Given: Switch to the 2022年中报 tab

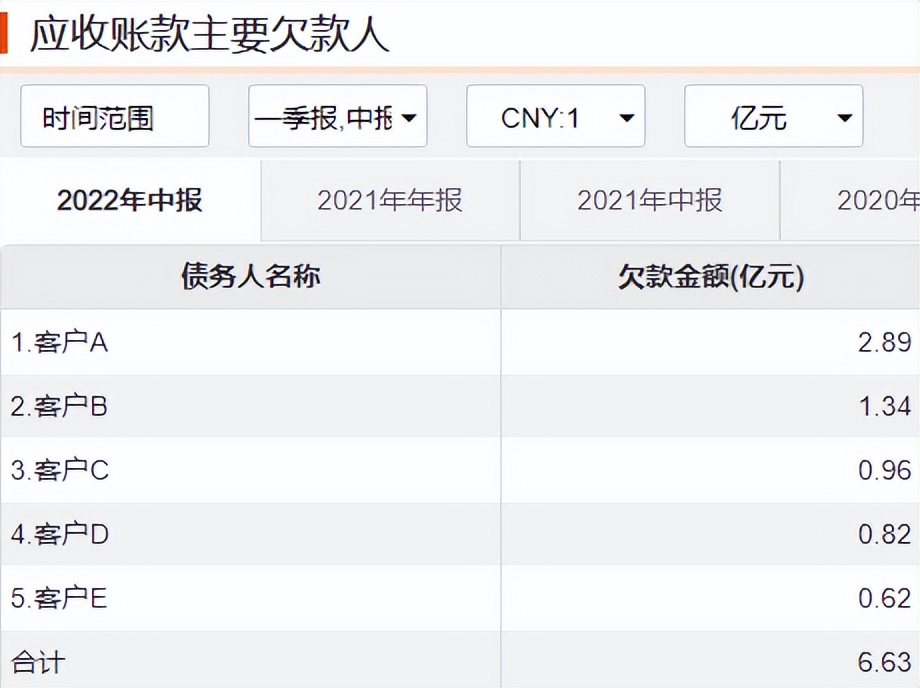Looking at the screenshot, I should (x=131, y=199).
